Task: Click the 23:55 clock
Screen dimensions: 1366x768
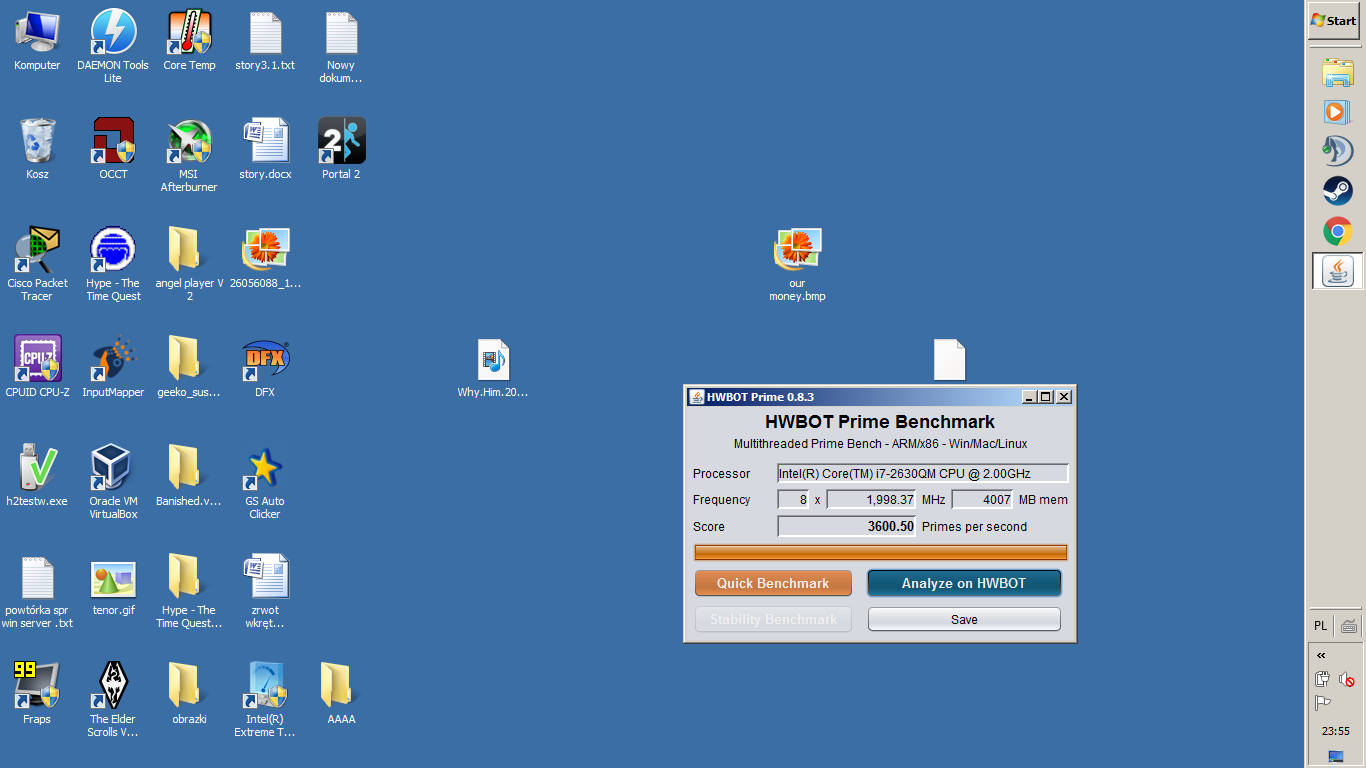Action: tap(1336, 731)
